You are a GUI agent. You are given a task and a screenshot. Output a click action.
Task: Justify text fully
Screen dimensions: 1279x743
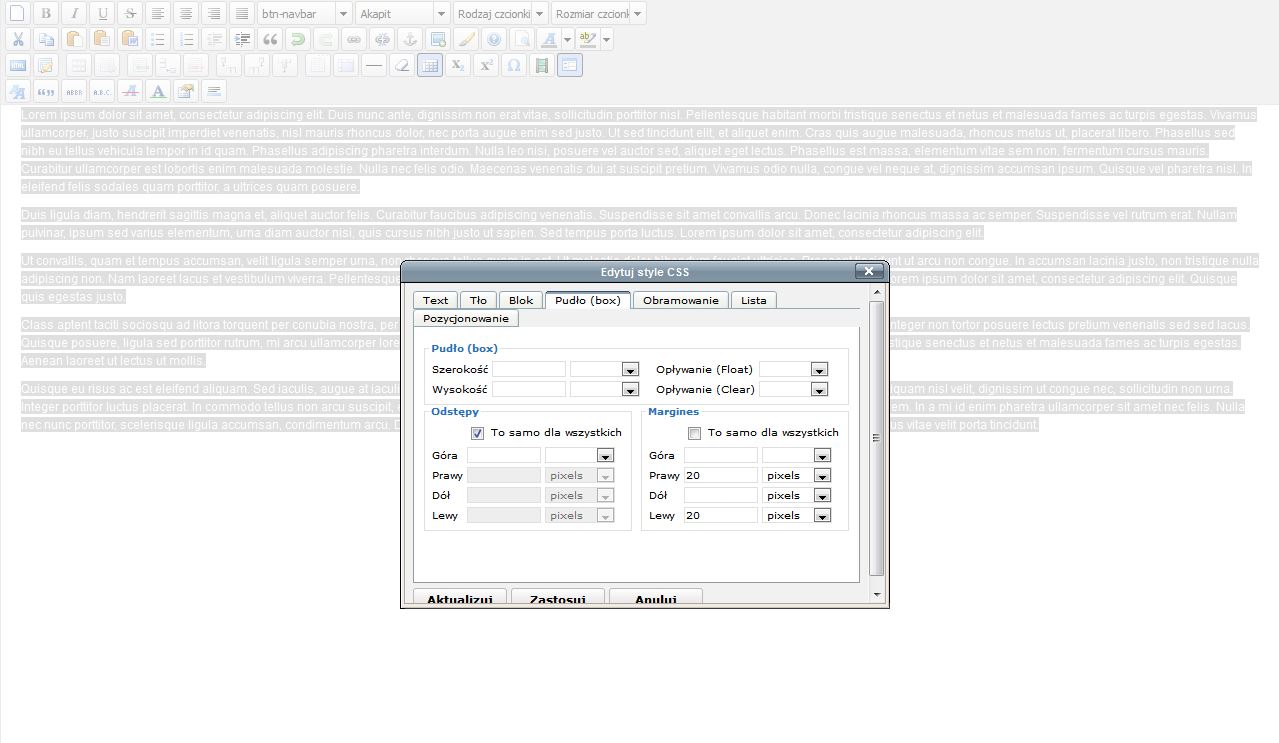click(x=241, y=13)
